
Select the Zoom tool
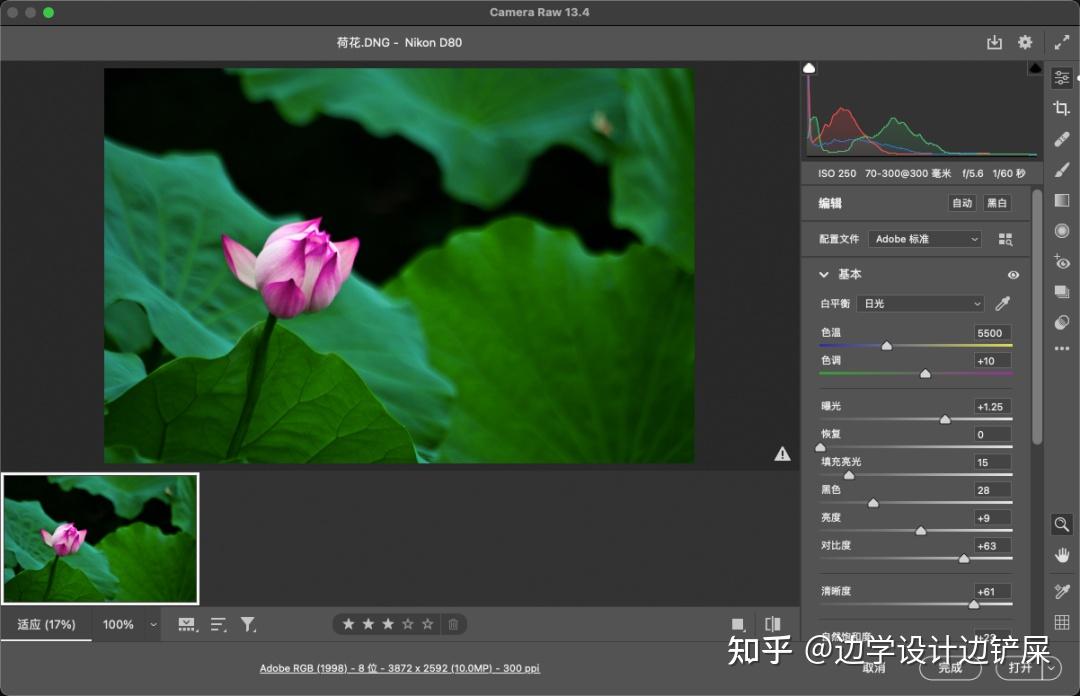click(1061, 524)
